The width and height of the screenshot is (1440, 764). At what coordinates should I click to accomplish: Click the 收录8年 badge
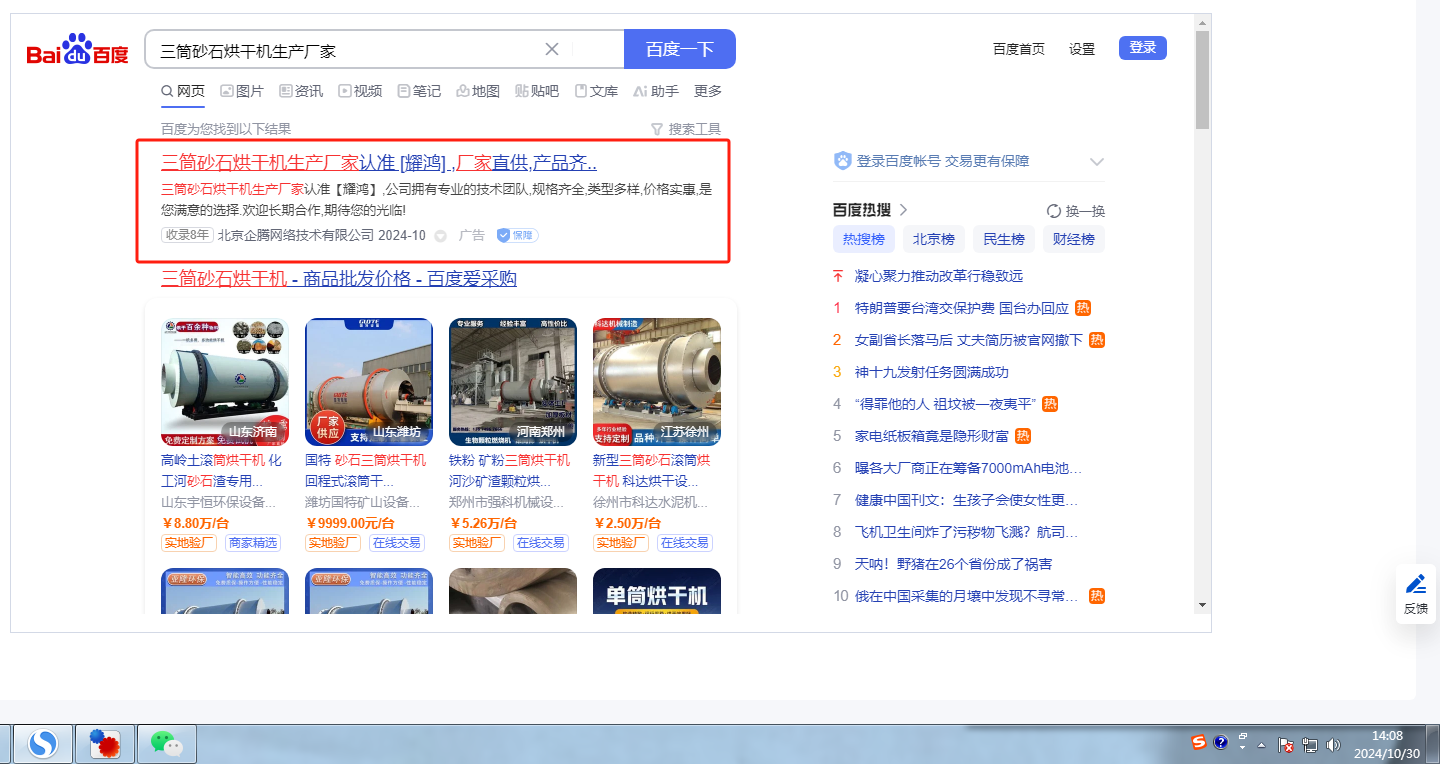(x=187, y=235)
